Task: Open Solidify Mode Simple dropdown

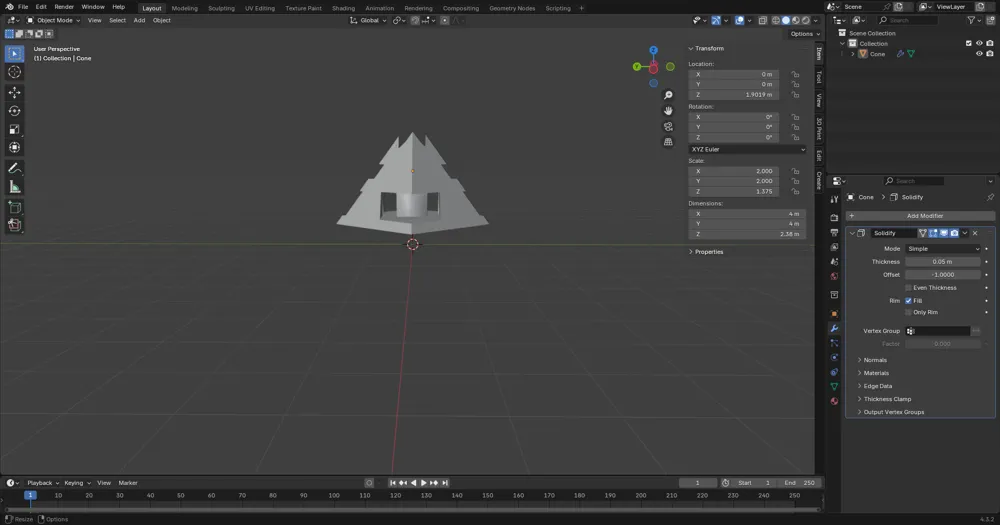Action: tap(943, 249)
